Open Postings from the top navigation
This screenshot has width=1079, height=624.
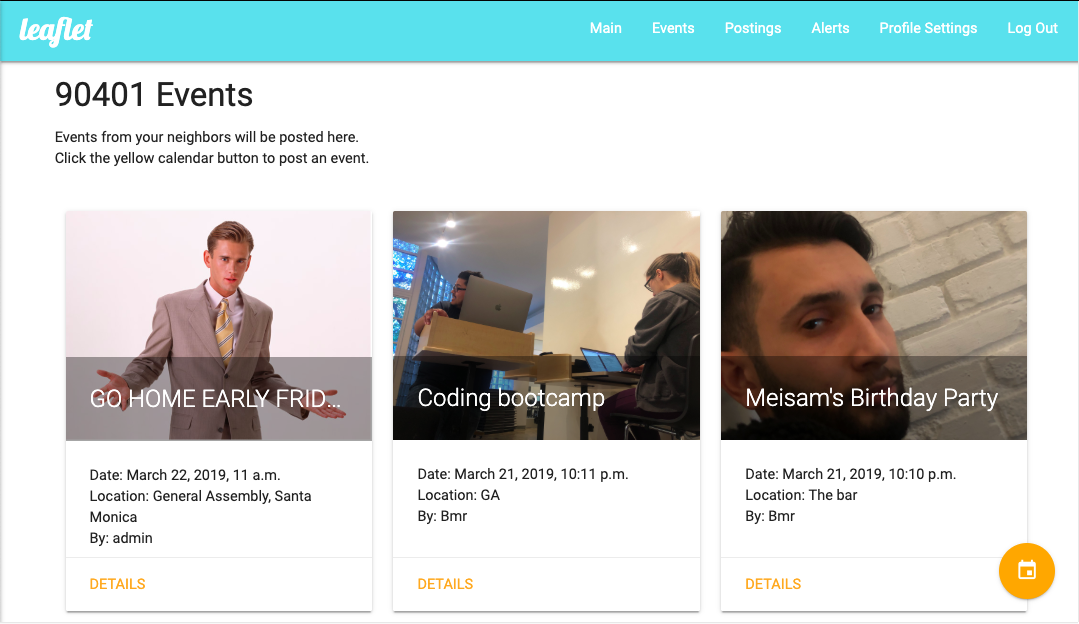(753, 28)
